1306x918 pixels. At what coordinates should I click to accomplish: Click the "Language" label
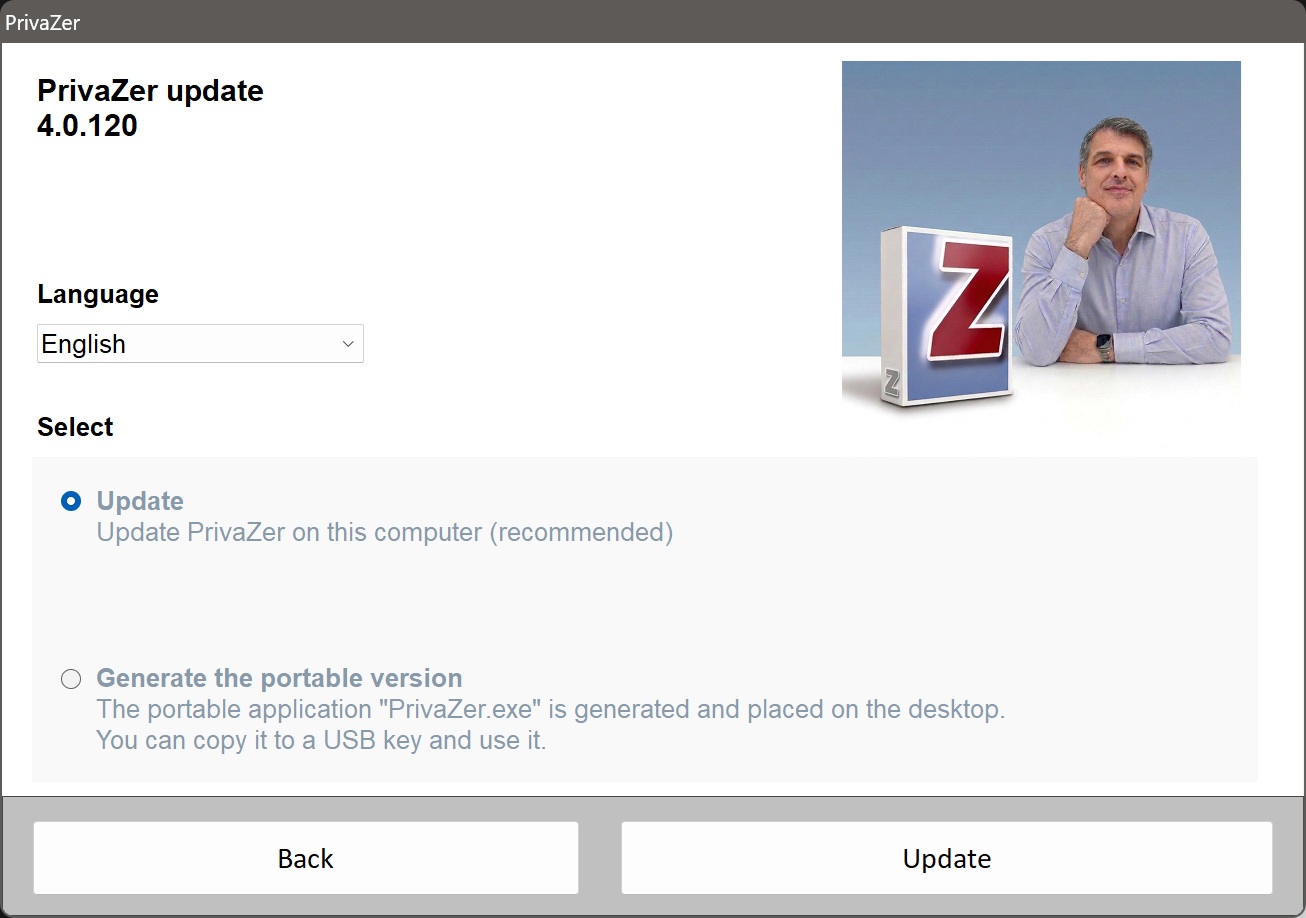tap(98, 294)
